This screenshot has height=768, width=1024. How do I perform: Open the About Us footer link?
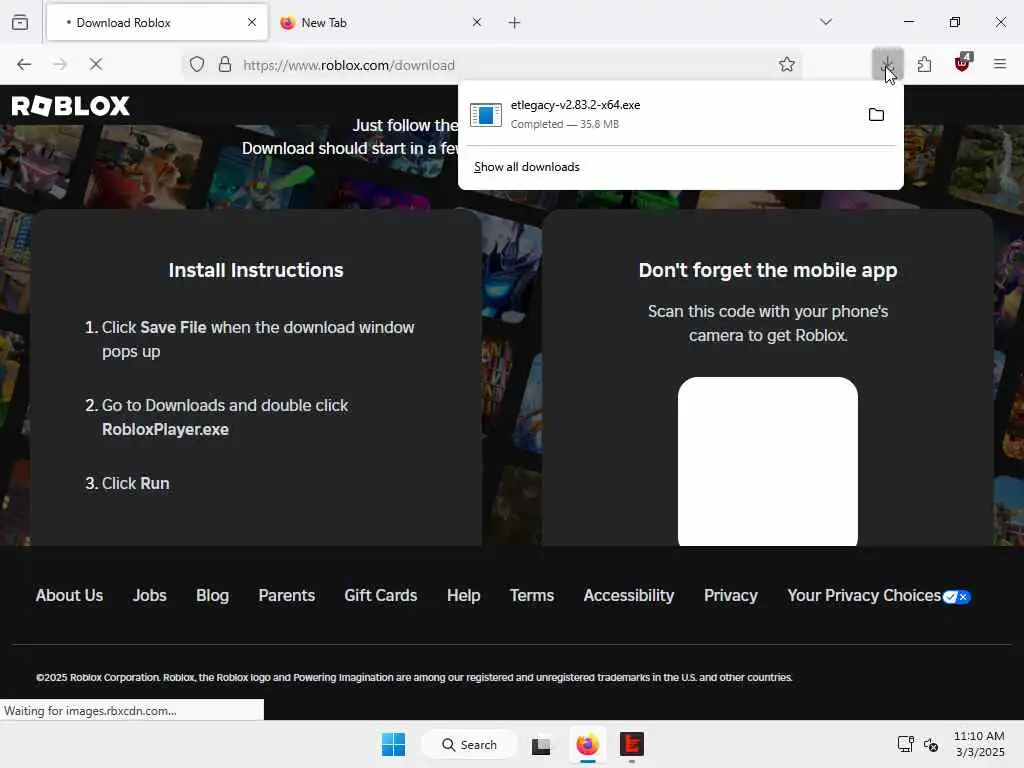(x=69, y=596)
